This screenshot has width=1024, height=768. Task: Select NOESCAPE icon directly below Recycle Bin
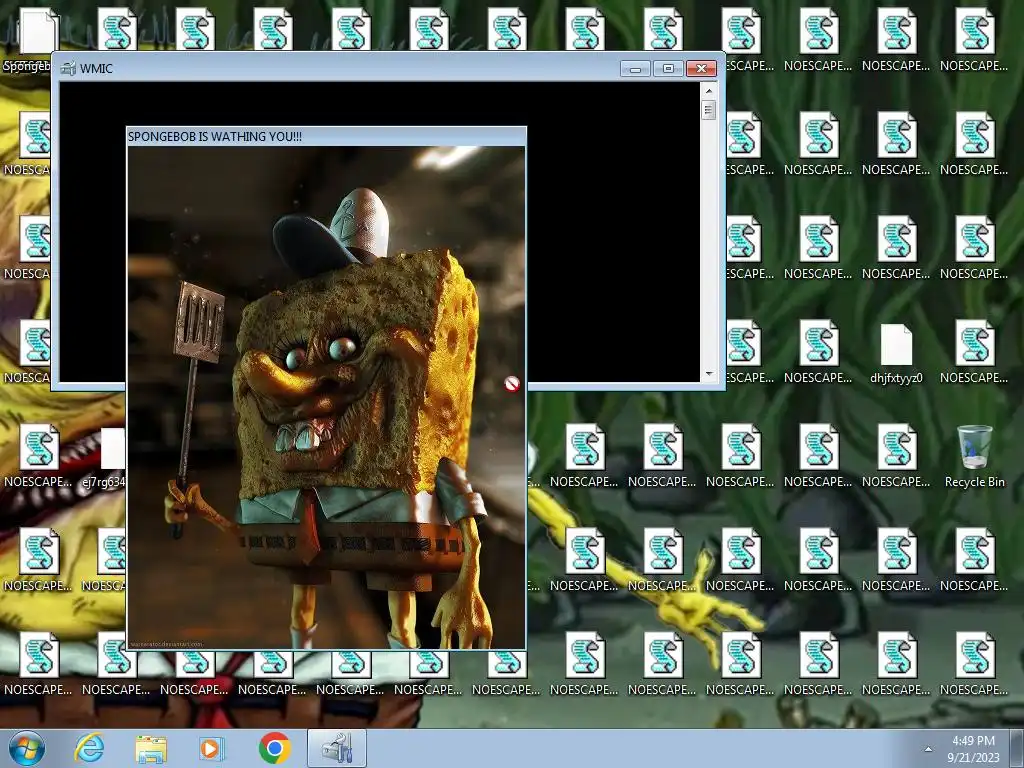click(x=974, y=560)
